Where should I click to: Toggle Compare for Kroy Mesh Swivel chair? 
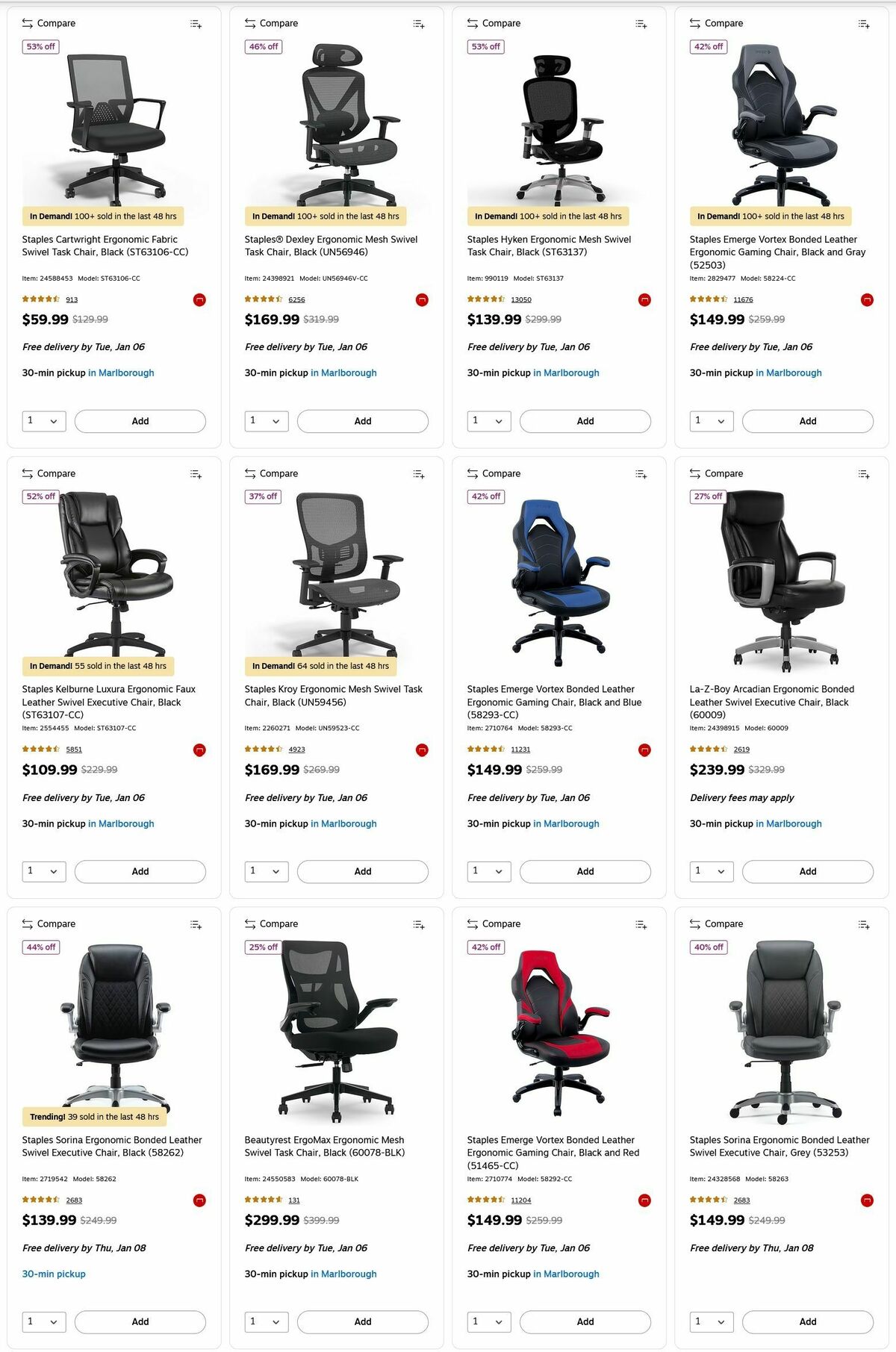(271, 473)
